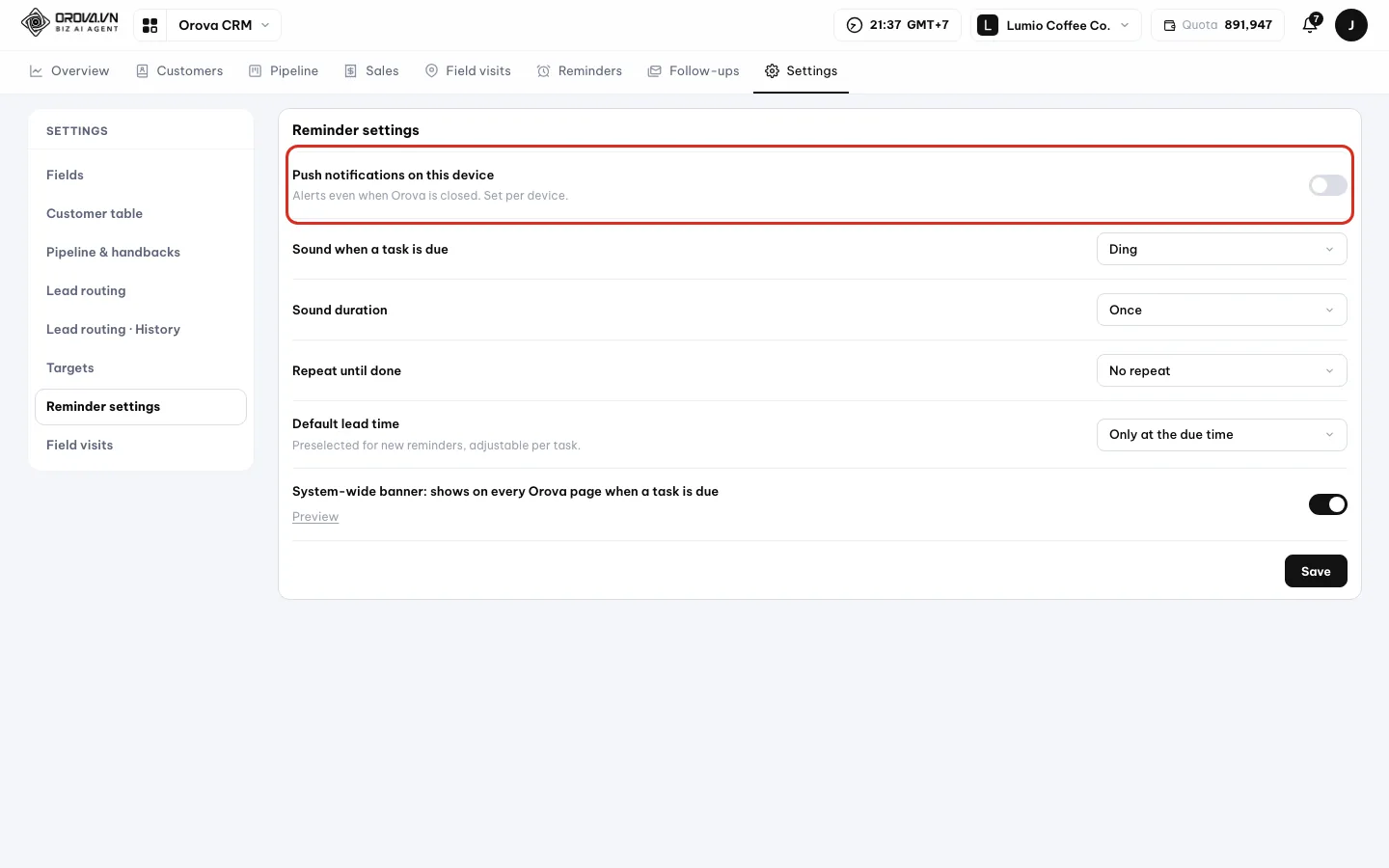1389x868 pixels.
Task: Open the notifications bell
Action: [x=1310, y=25]
